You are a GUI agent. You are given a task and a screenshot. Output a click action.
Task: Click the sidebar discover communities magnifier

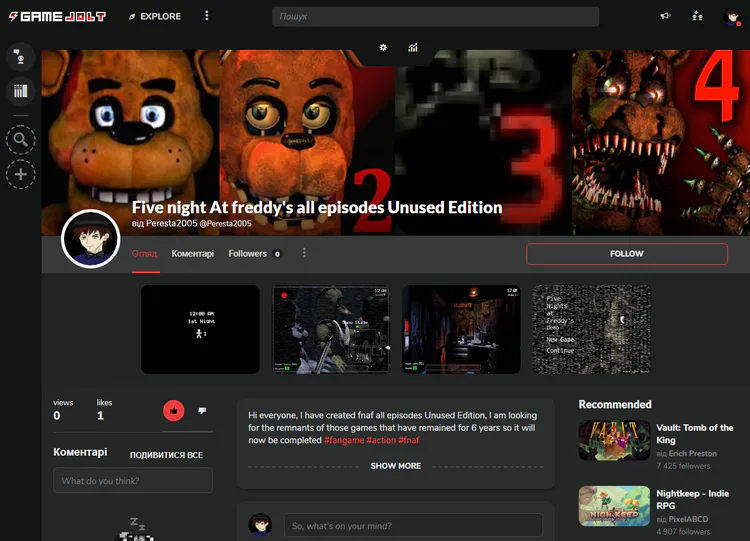[x=21, y=140]
